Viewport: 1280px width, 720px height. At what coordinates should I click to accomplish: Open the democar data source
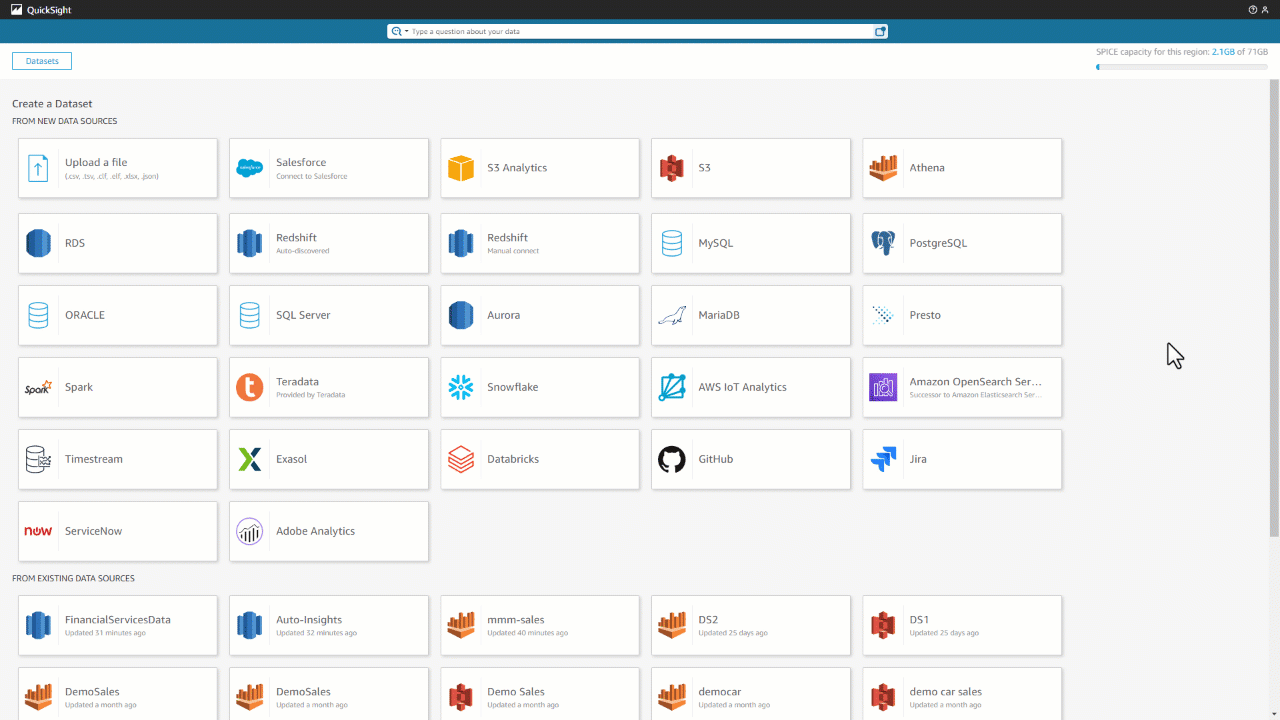751,694
